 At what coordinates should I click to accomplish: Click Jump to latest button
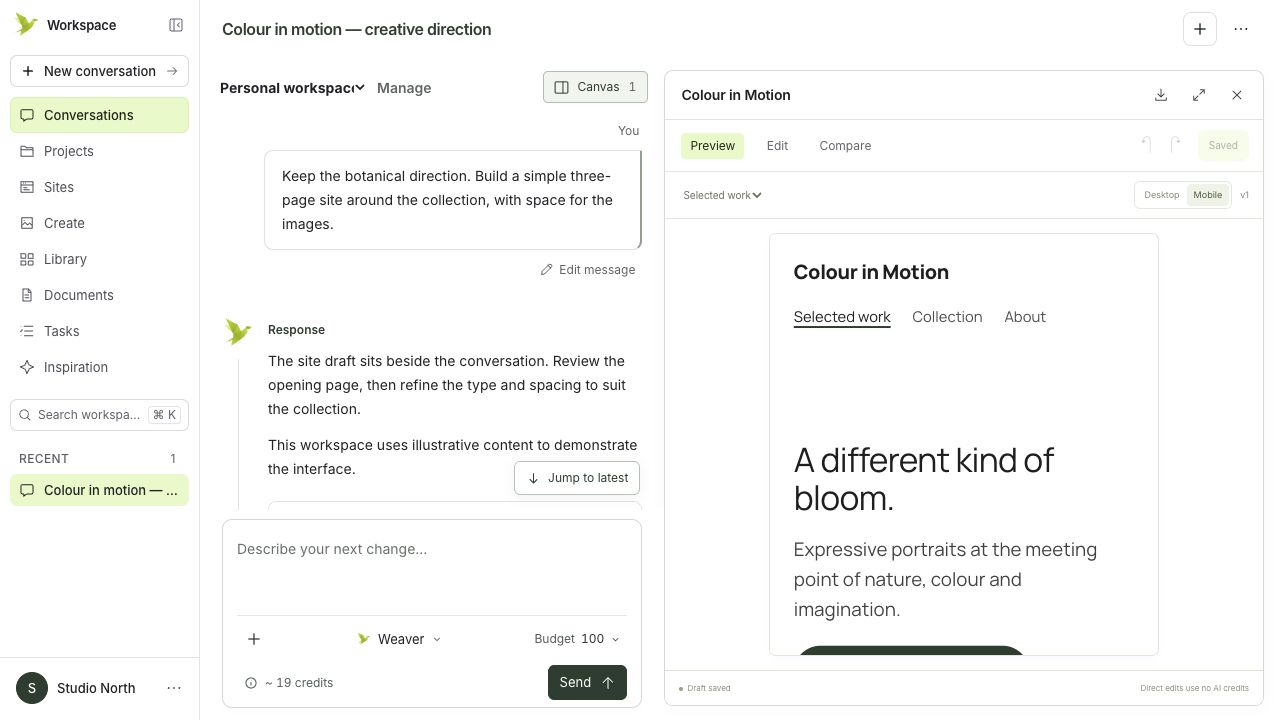pyautogui.click(x=577, y=478)
